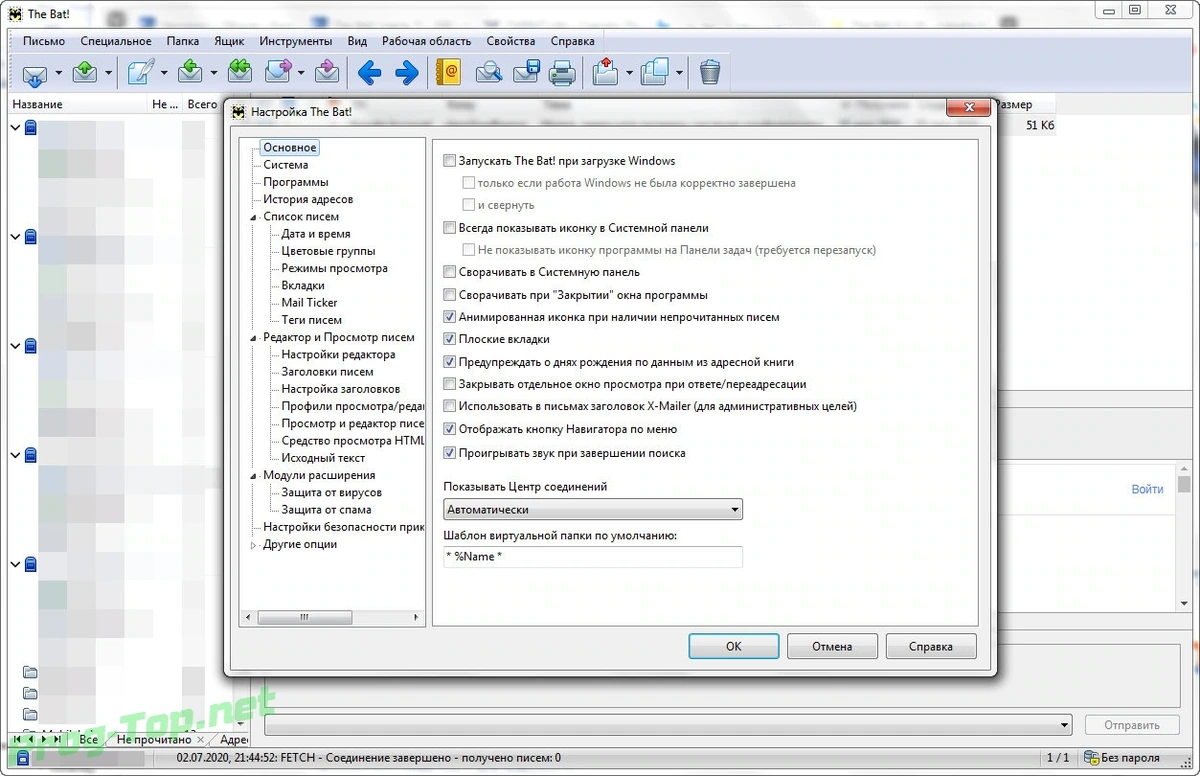Go to next message with blue right arrow

[407, 72]
